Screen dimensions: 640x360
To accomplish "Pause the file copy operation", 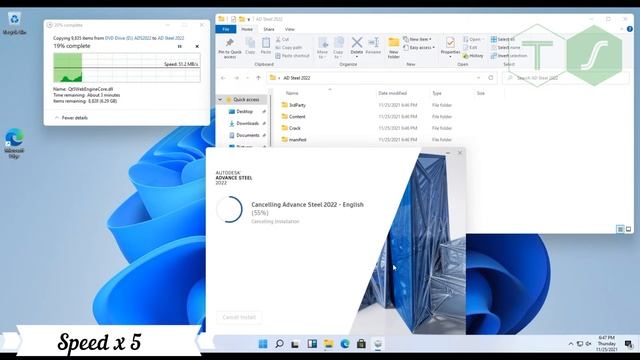I will pyautogui.click(x=180, y=47).
